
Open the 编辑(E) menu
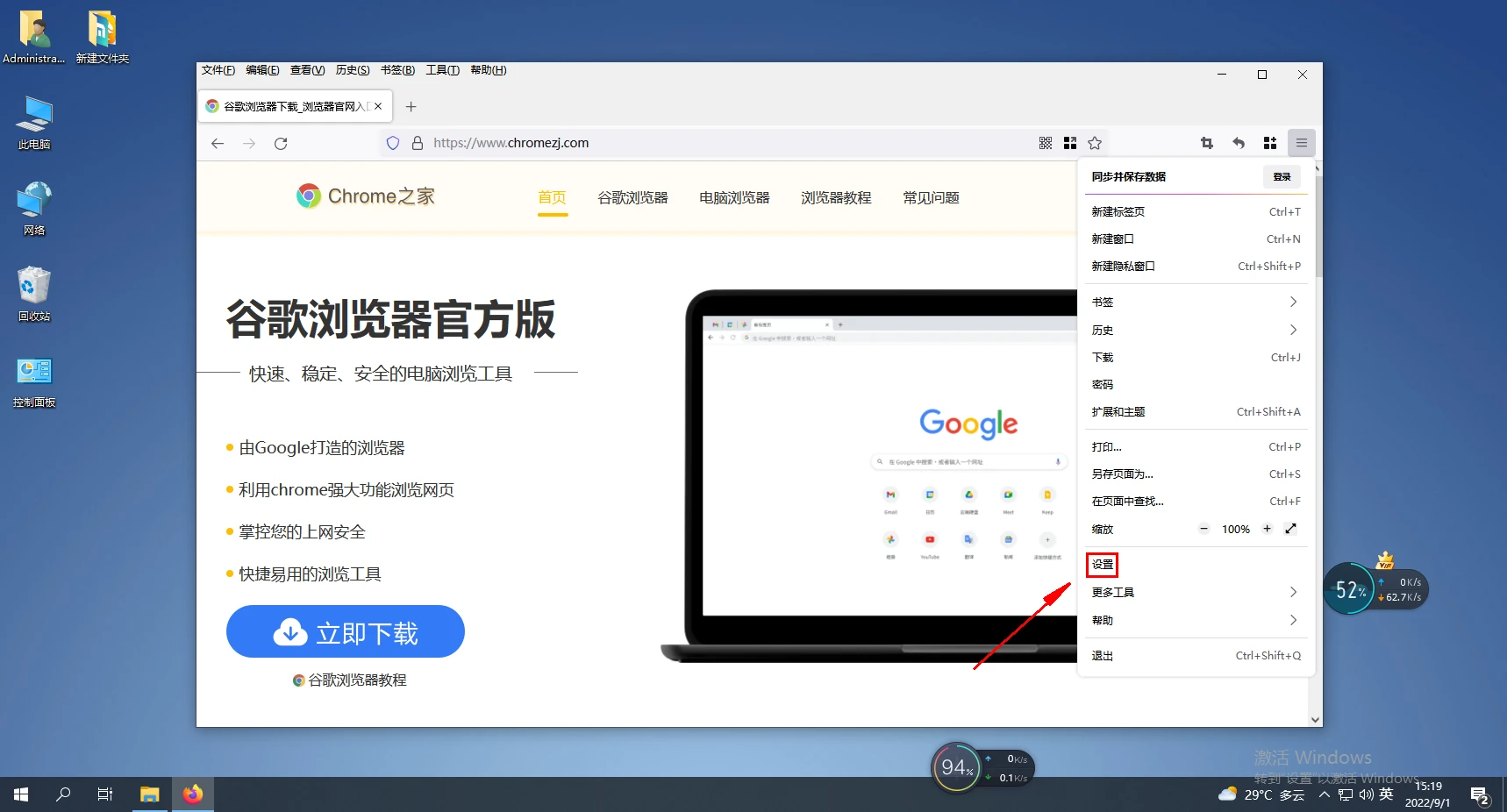point(262,70)
